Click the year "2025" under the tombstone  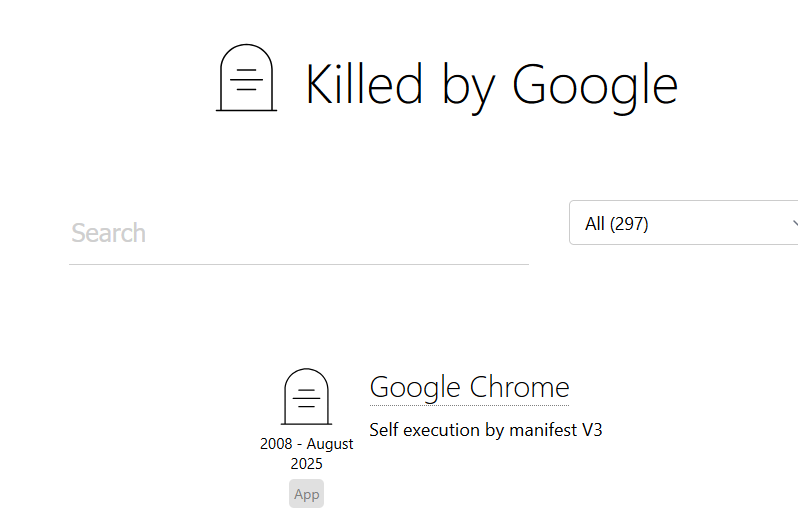click(307, 464)
